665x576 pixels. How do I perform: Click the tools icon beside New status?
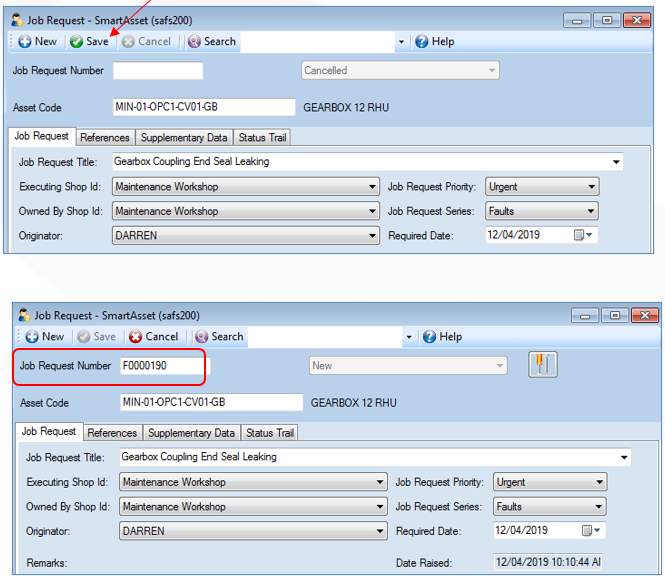pos(542,364)
